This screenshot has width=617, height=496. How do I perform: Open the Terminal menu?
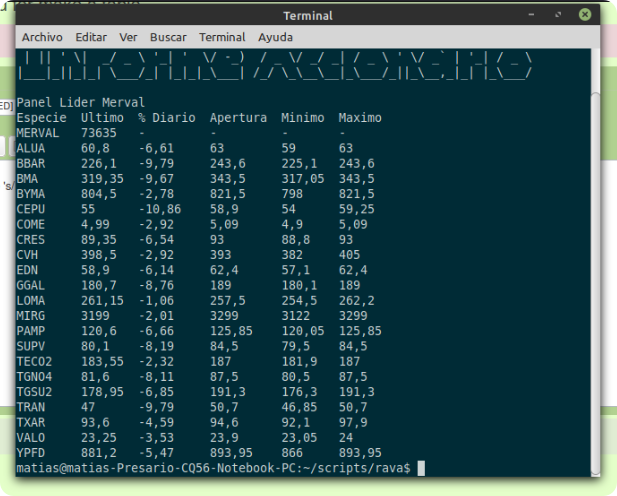[x=222, y=37]
